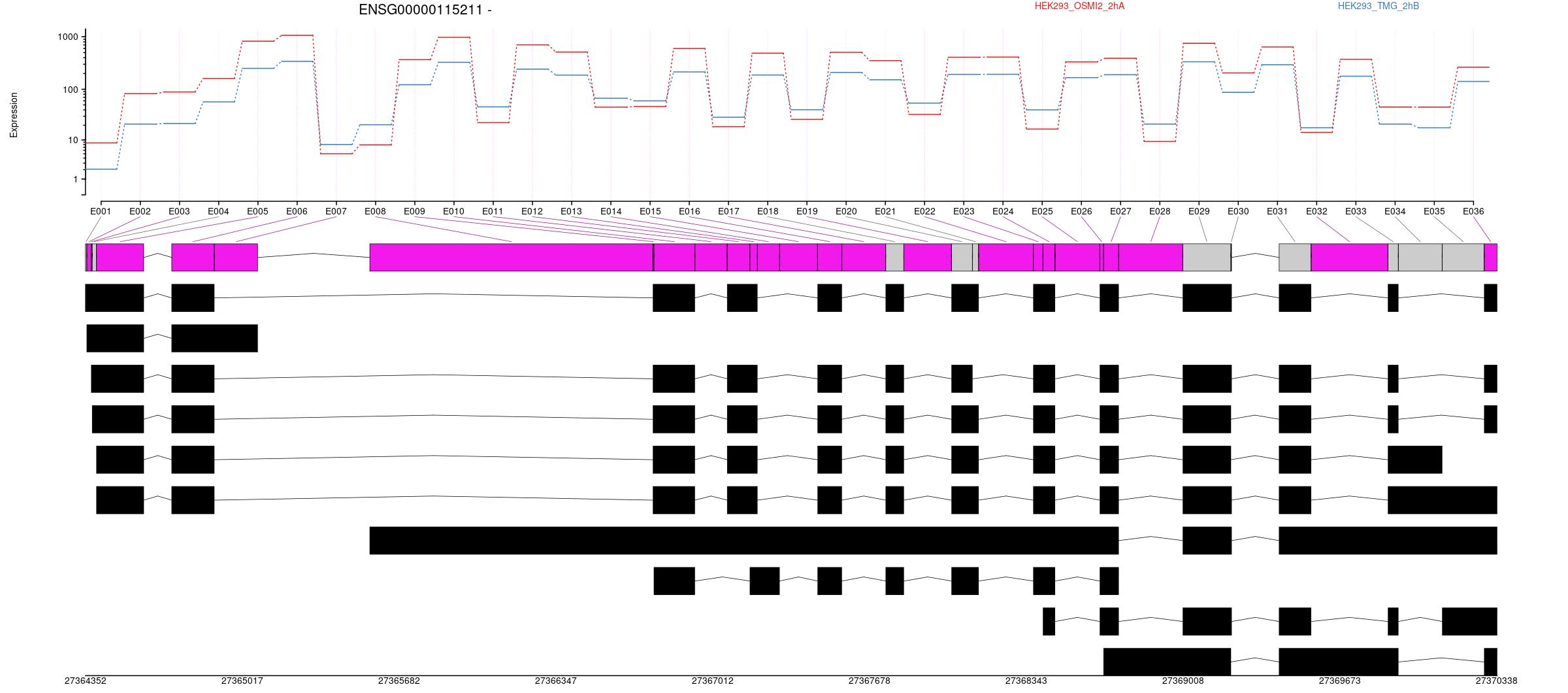This screenshot has width=1568, height=693.
Task: Click the exon label E028
Action: click(1160, 211)
